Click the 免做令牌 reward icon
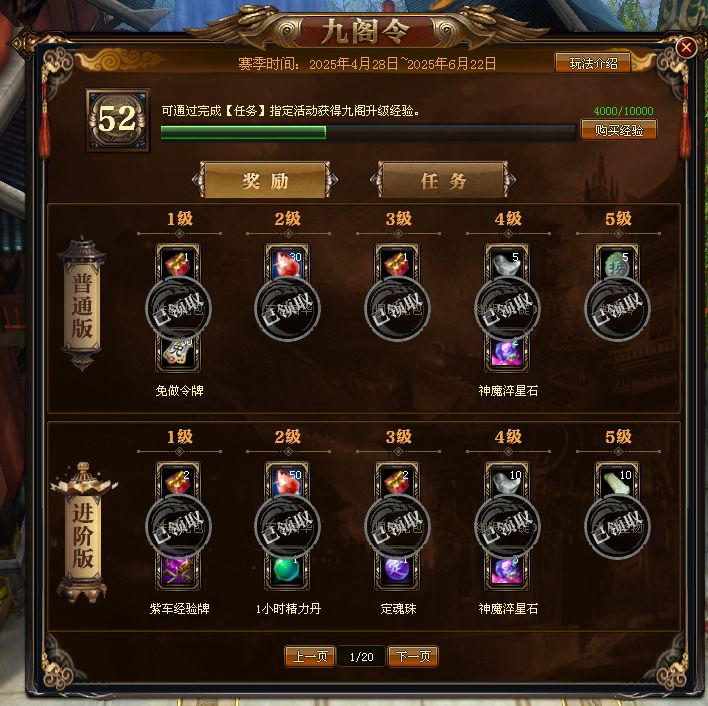This screenshot has width=708, height=706. pyautogui.click(x=178, y=353)
